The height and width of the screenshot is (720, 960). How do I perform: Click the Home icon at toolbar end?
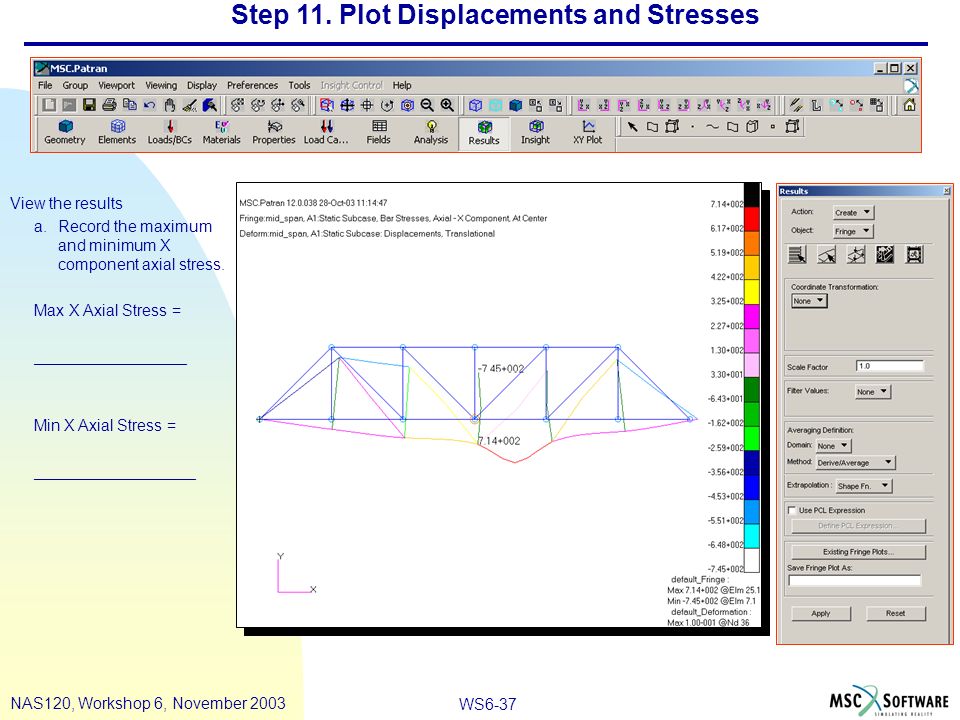[x=910, y=105]
